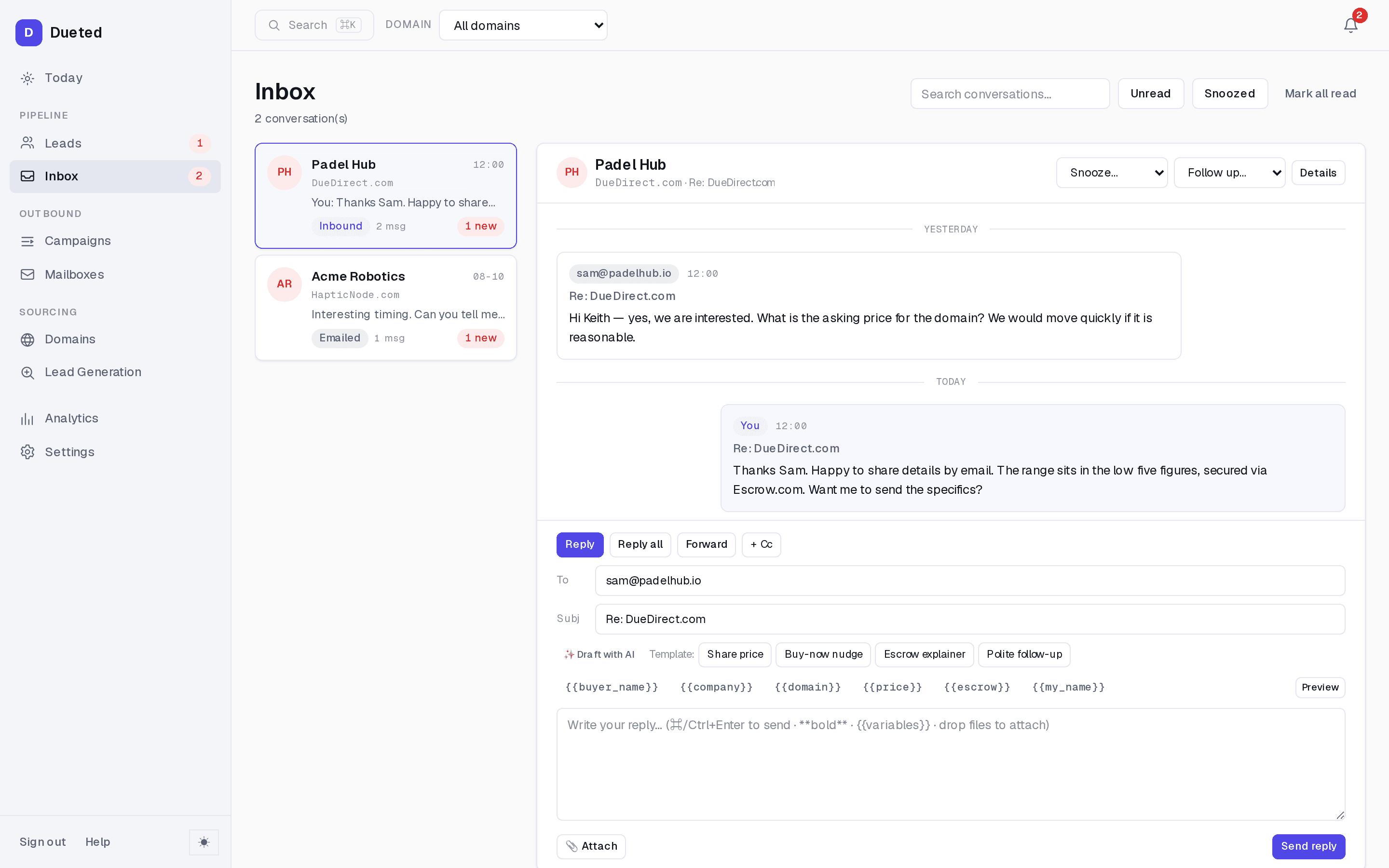Insert the {{price}} variable
The height and width of the screenshot is (868, 1389).
[x=892, y=687]
